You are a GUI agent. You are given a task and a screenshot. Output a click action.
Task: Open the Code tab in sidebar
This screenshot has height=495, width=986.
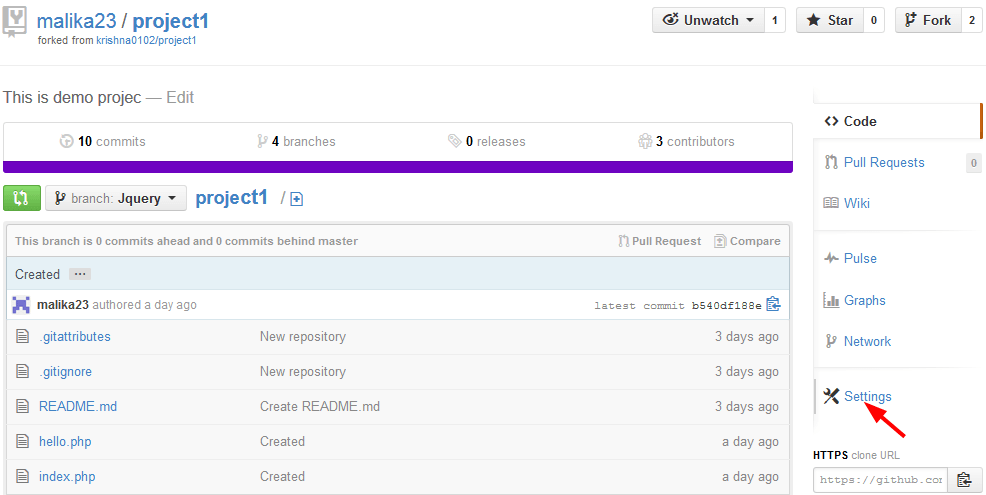coord(897,121)
